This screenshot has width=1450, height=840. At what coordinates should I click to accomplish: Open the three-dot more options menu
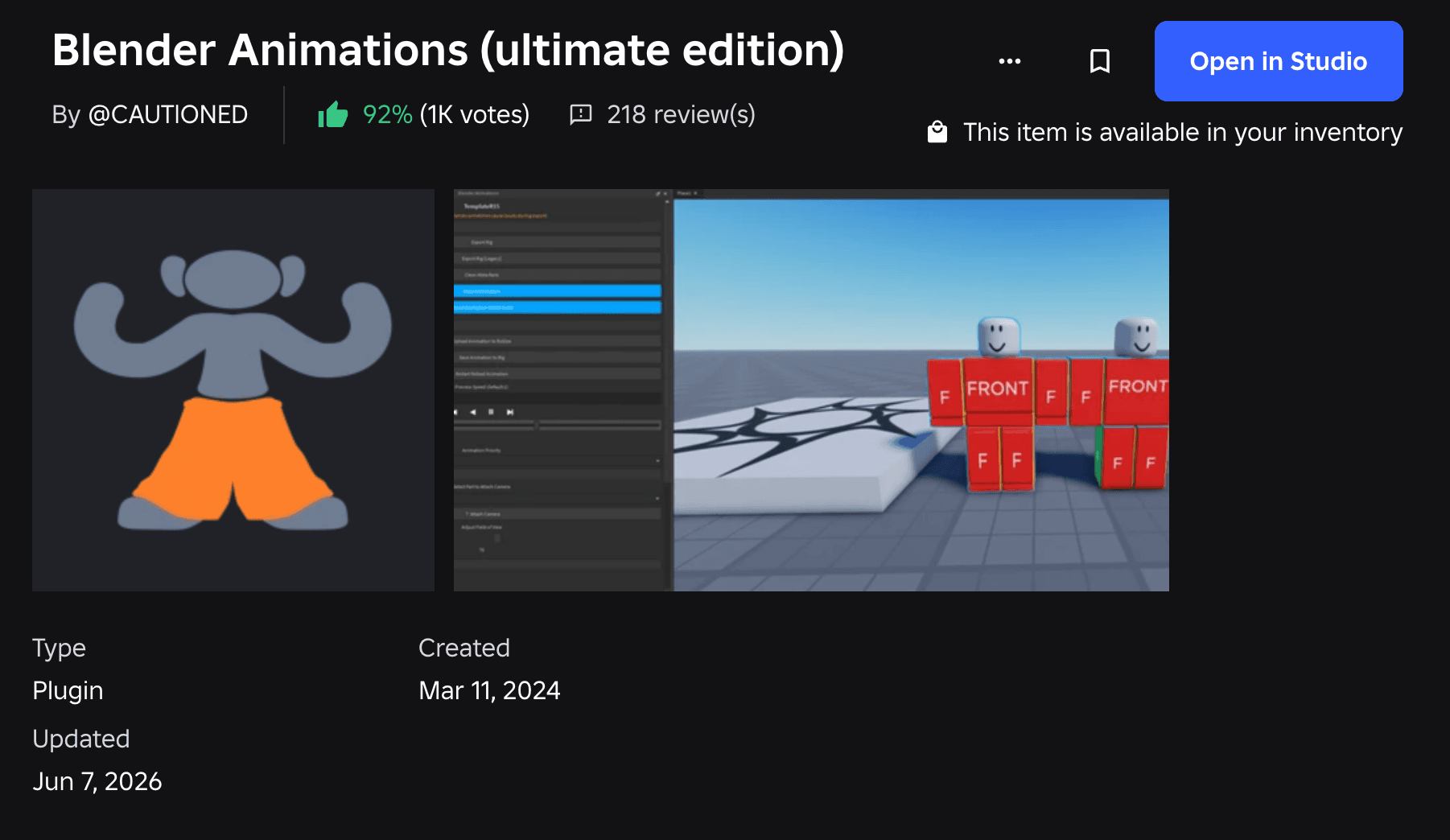tap(1009, 61)
